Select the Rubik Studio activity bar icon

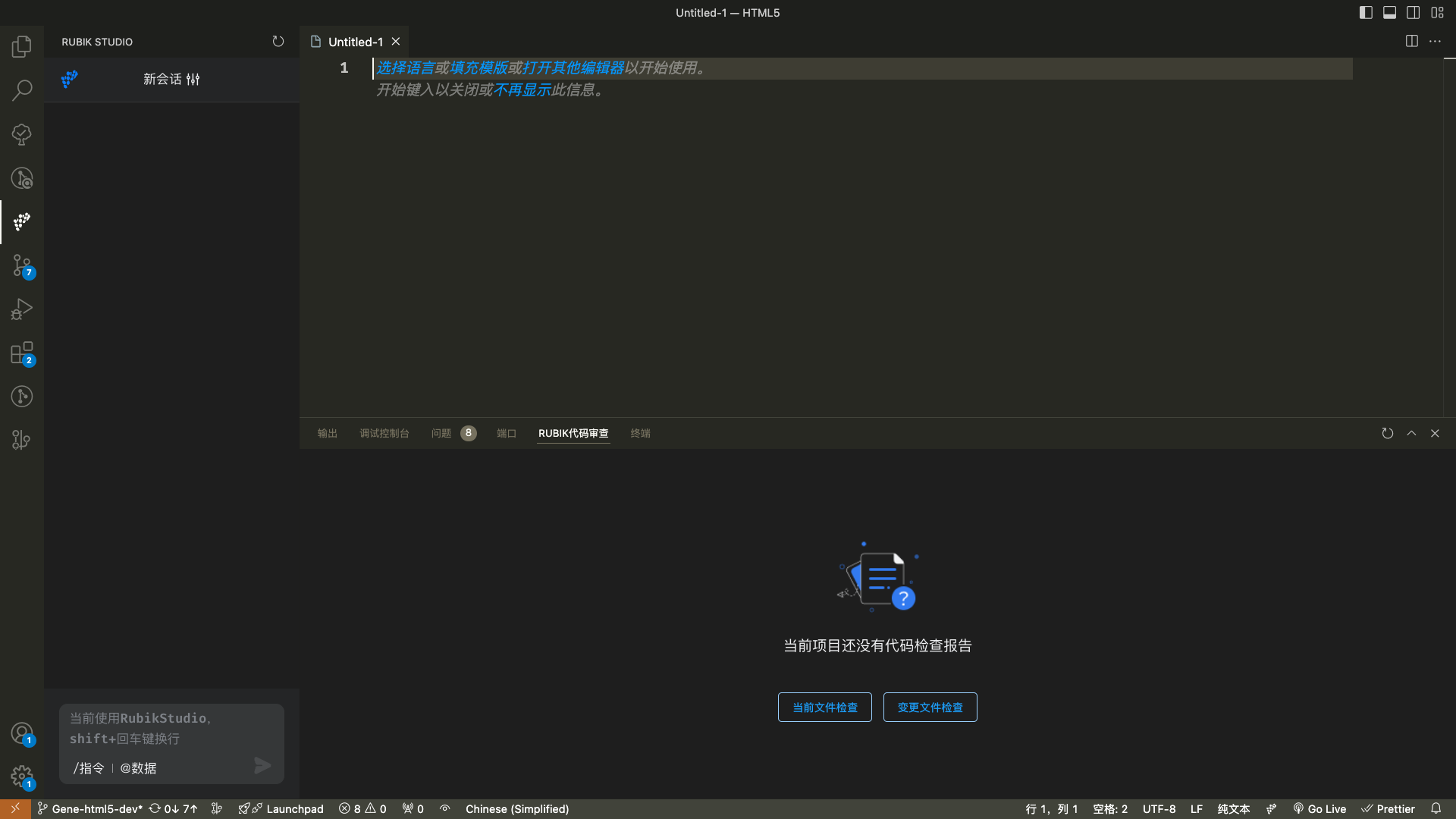pos(22,222)
